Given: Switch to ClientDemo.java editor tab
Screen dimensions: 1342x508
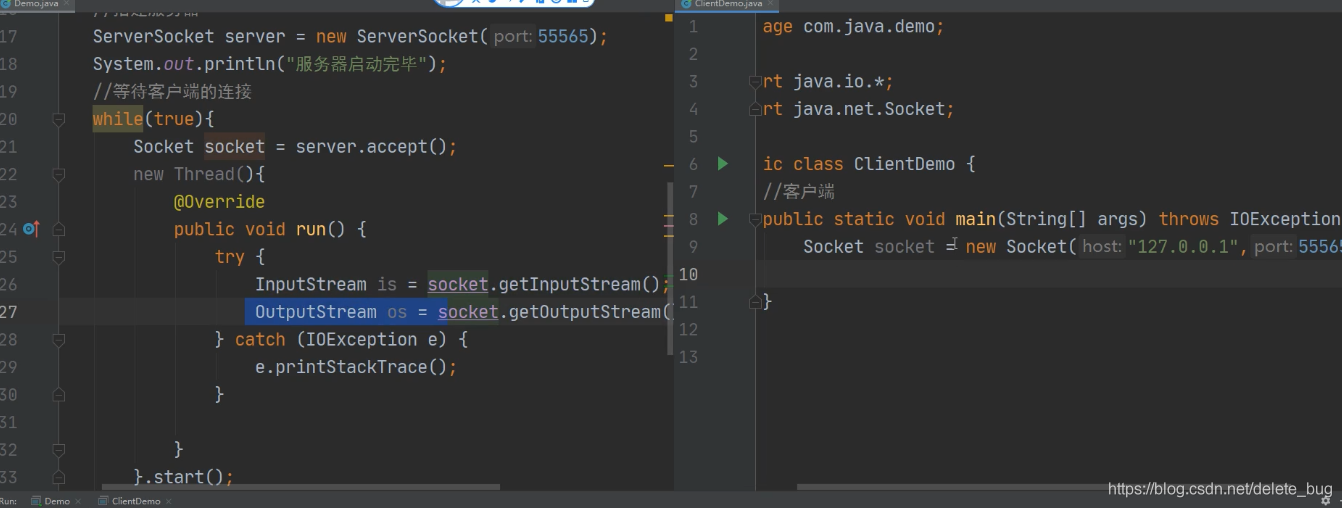Looking at the screenshot, I should (726, 4).
